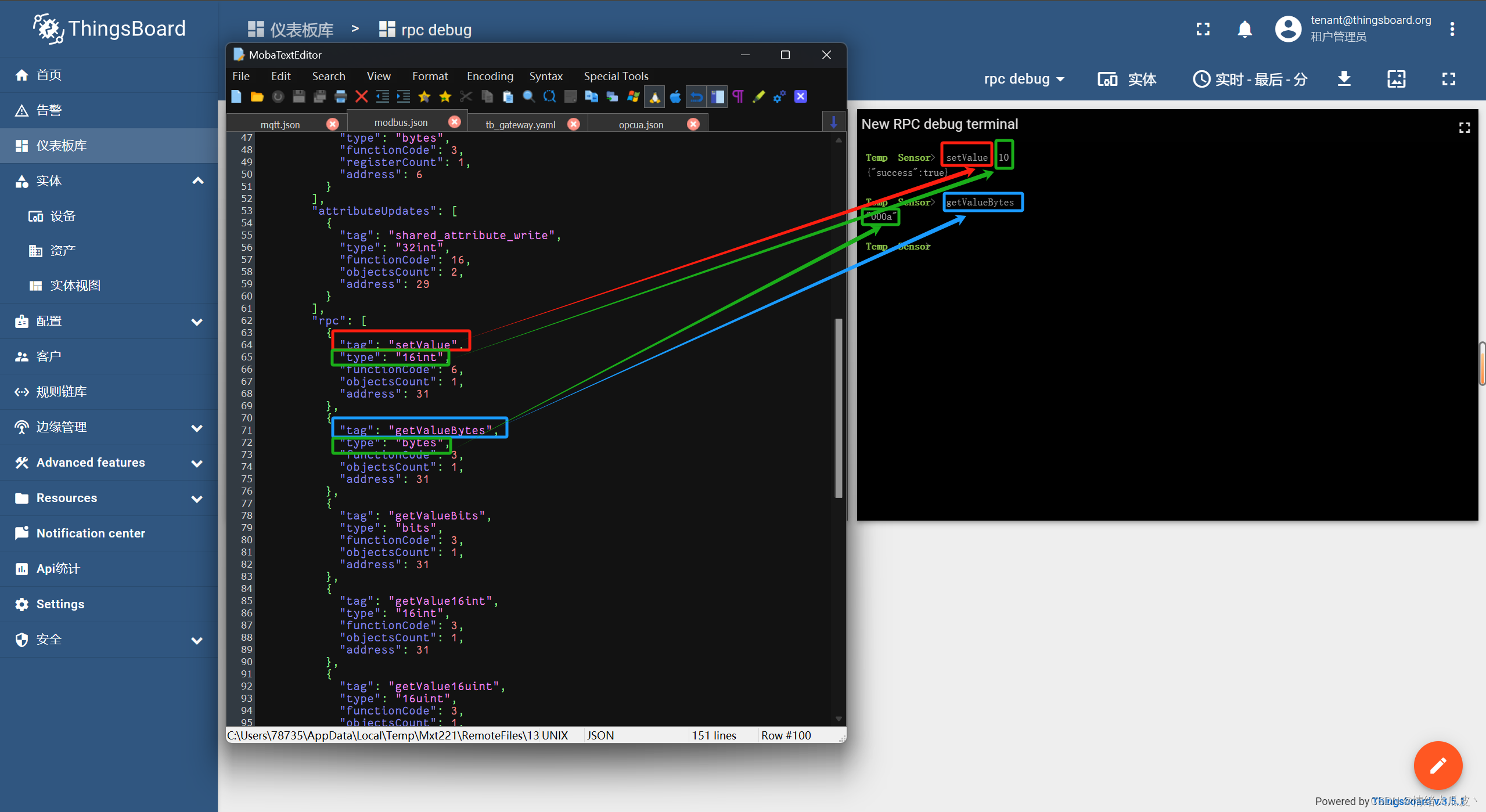The width and height of the screenshot is (1486, 812).
Task: Click the print icon in MobaTextEditor toolbar
Action: point(341,96)
